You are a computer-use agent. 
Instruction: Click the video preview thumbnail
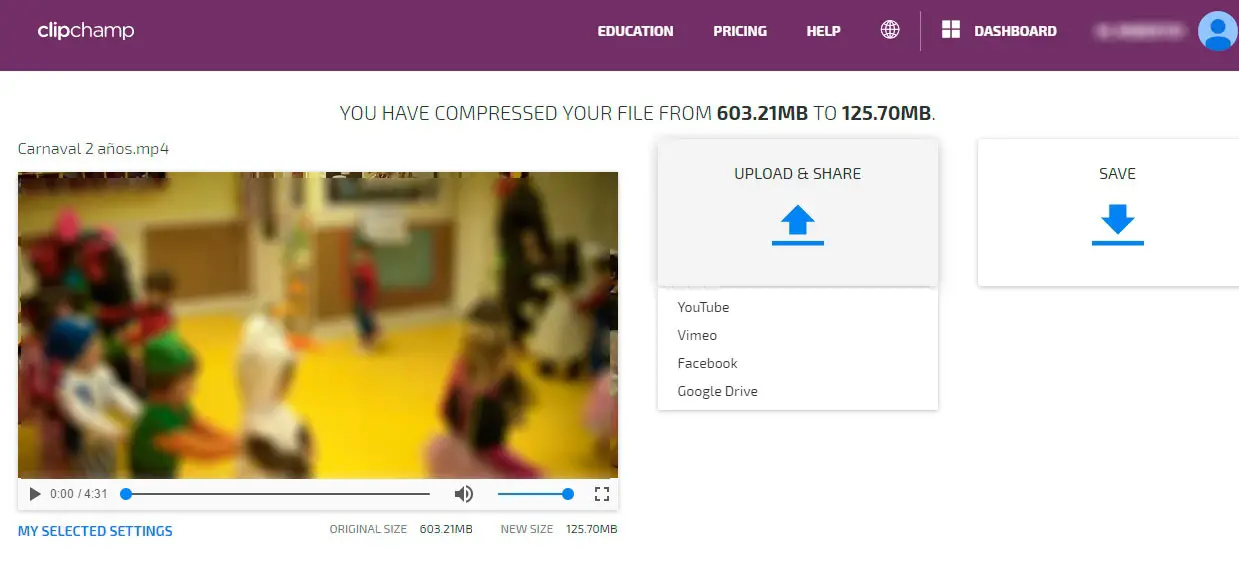tap(318, 325)
